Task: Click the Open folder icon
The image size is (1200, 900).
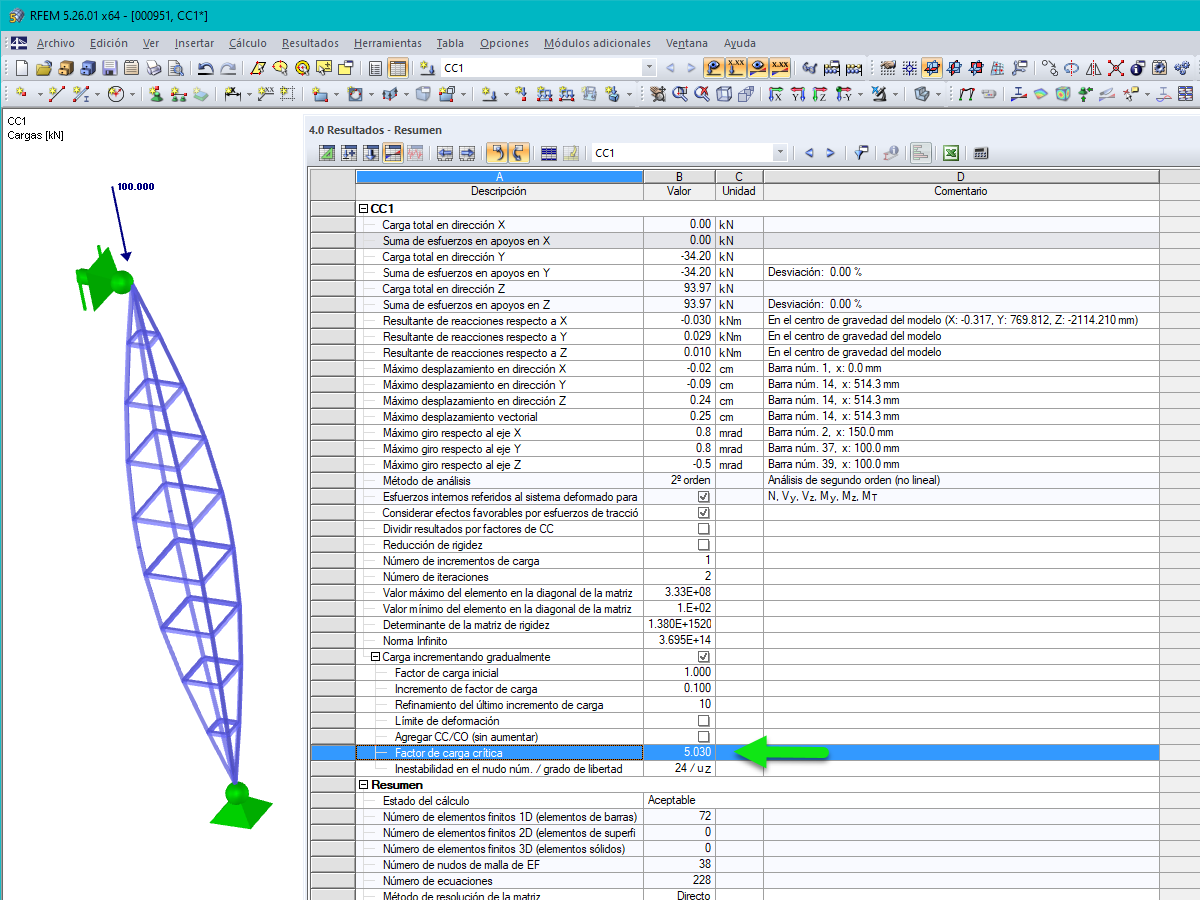Action: tap(44, 68)
